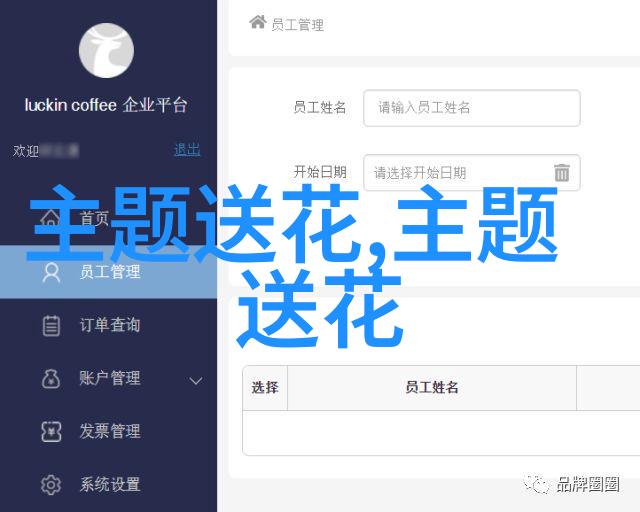The width and height of the screenshot is (640, 512).
Task: Select the 订单查询 menu item
Action: point(109,325)
